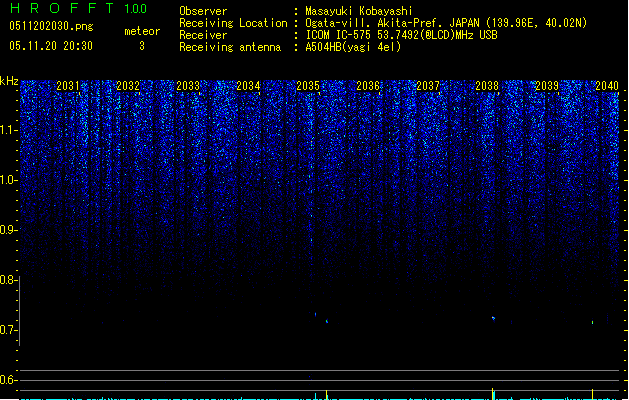Click the 2034 time marker
This screenshot has width=629, height=400.
pos(248,86)
